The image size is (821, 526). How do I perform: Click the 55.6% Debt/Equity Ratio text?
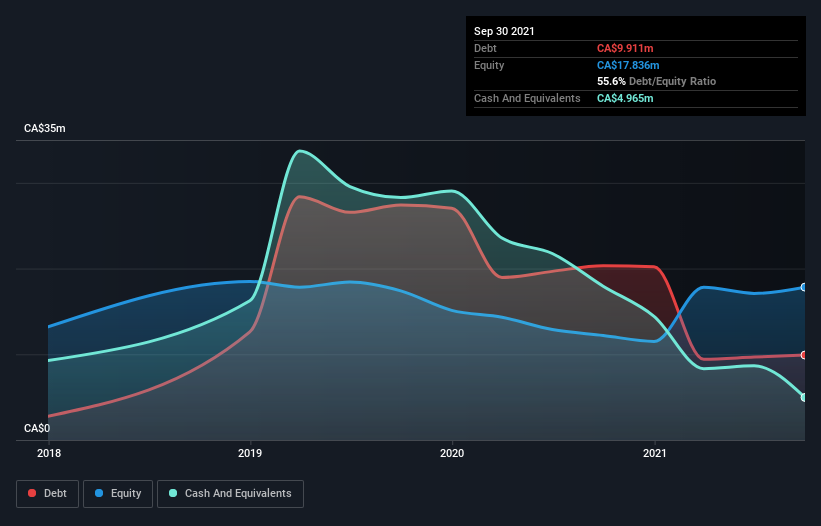coord(657,81)
